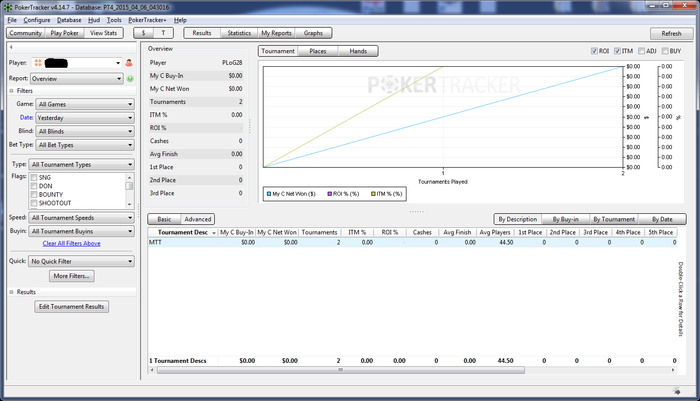Viewport: 700px width, 401px height.
Task: Click the player site icon next to Player
Action: click(38, 63)
